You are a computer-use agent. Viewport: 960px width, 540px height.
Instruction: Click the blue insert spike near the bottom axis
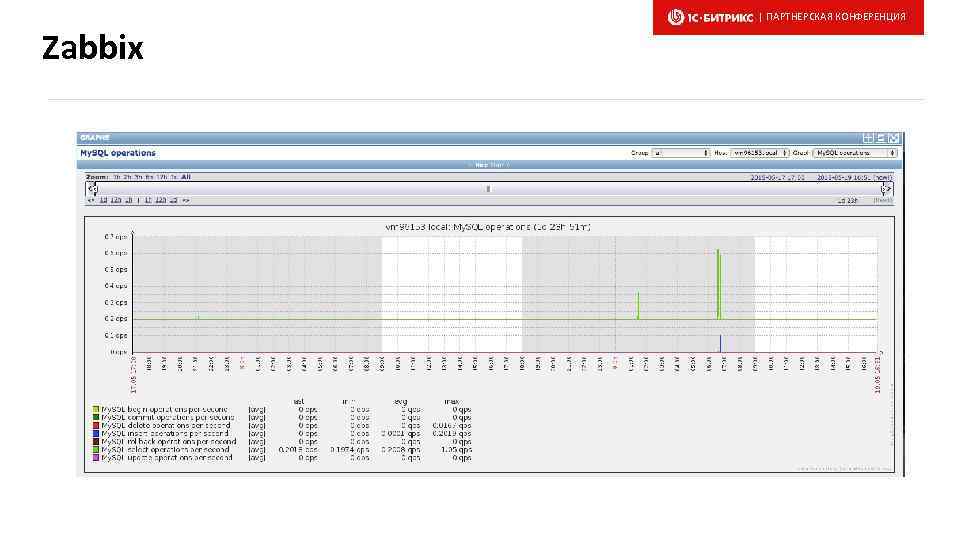pyautogui.click(x=721, y=343)
